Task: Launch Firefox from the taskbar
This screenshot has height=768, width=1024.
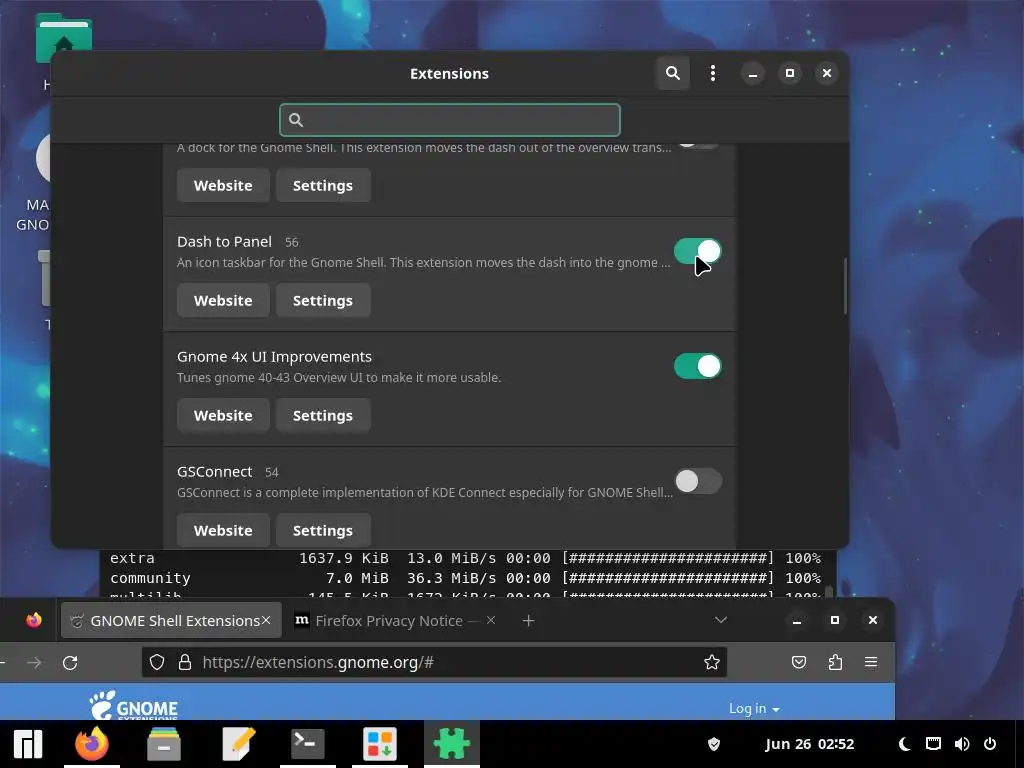Action: tap(91, 744)
